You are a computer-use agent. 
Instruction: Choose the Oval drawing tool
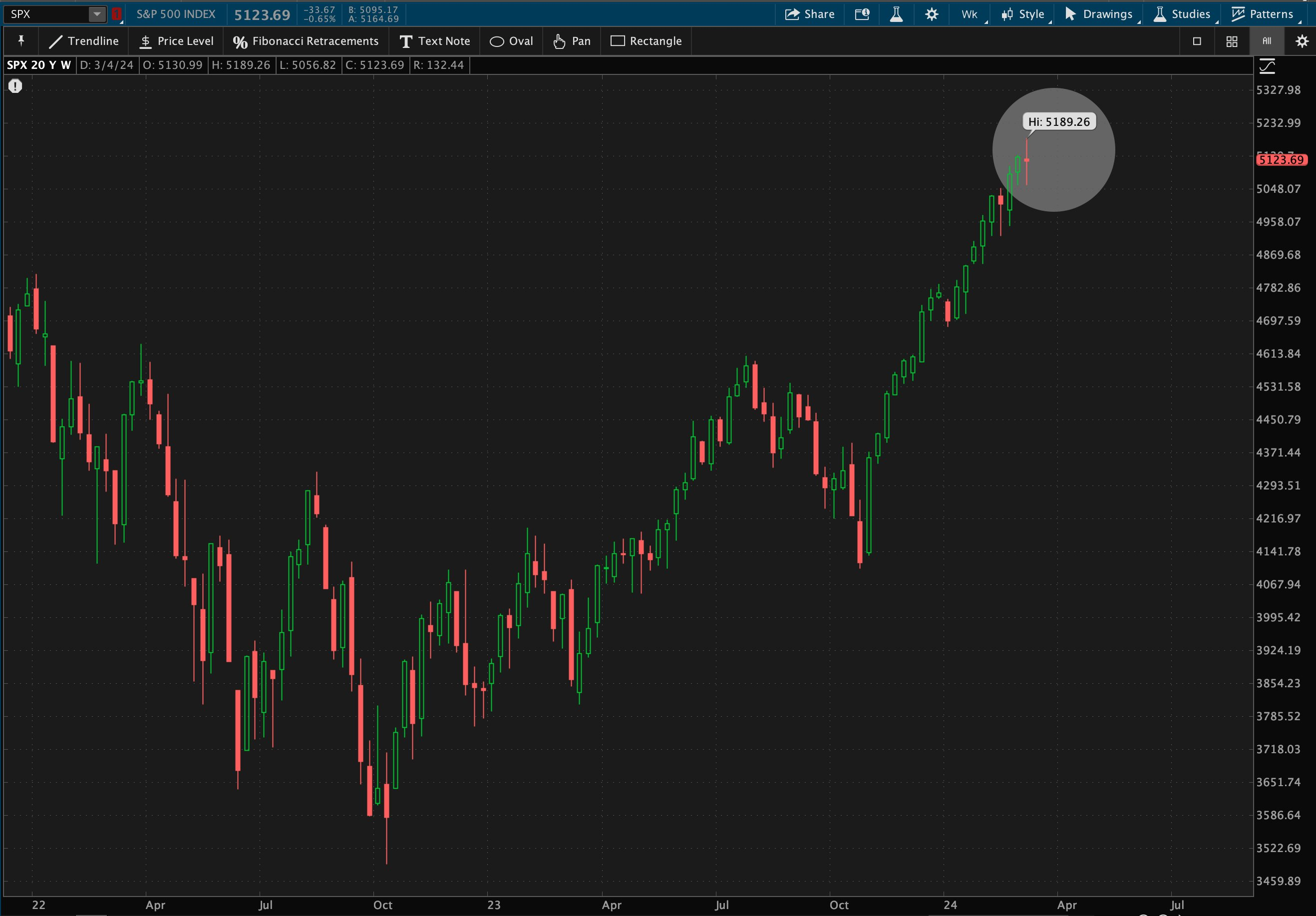click(x=511, y=41)
